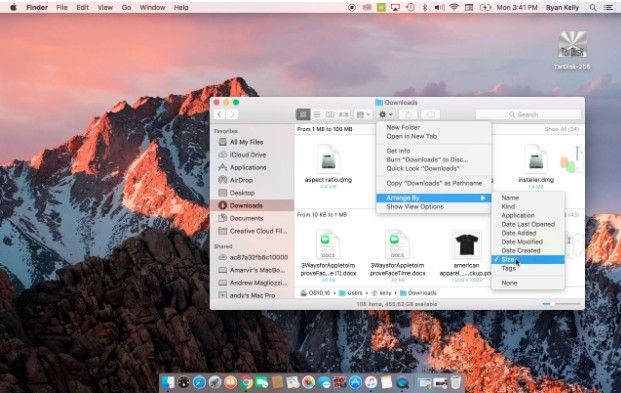
Task: Click the Time Machine menu bar icon
Action: coord(410,7)
